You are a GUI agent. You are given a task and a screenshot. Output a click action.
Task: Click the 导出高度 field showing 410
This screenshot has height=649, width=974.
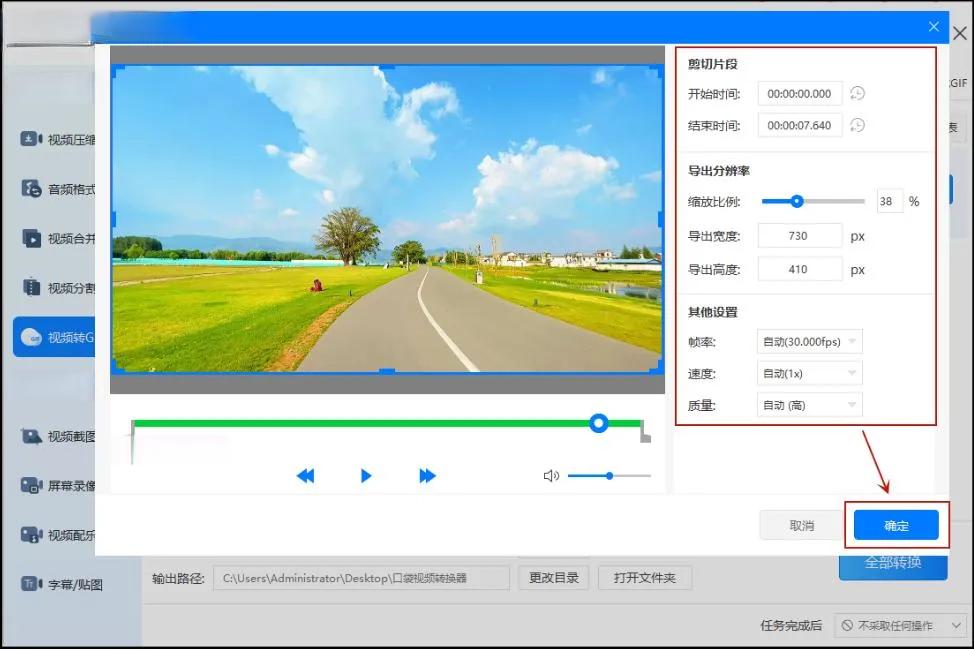tap(799, 270)
